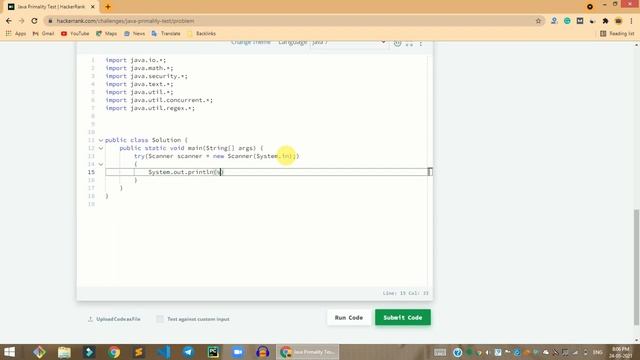Open a new browser tab
The height and width of the screenshot is (360, 640).
point(108,7)
